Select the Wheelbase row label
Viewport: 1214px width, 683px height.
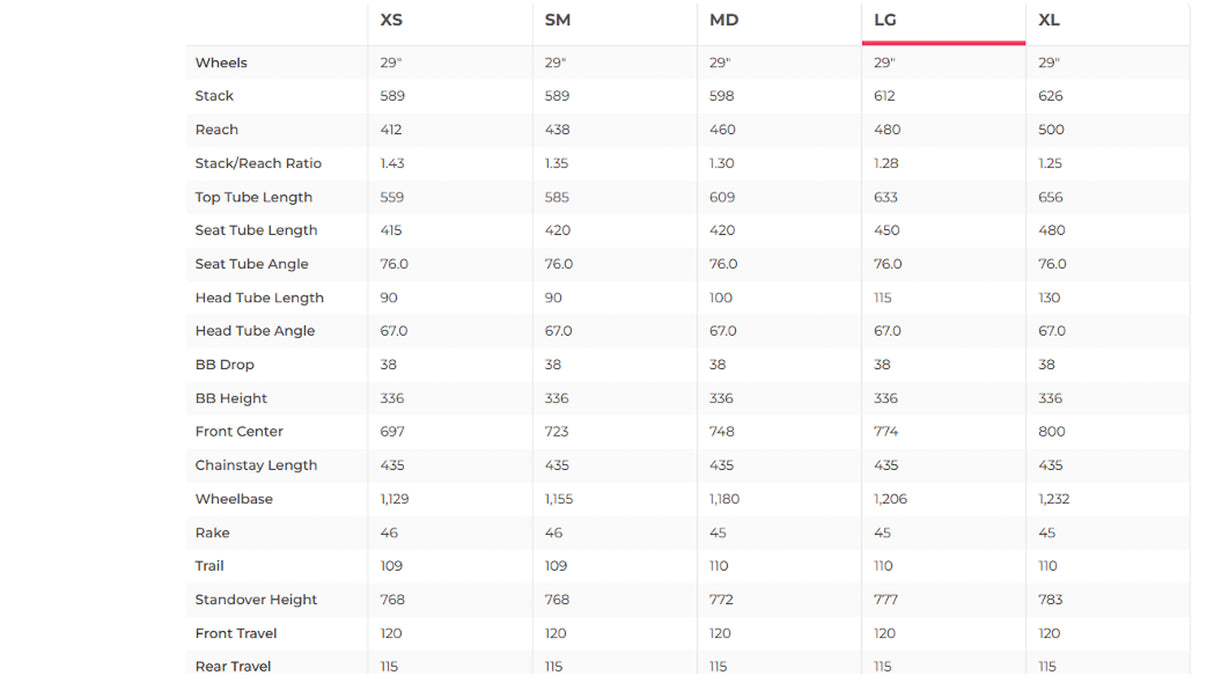[234, 499]
